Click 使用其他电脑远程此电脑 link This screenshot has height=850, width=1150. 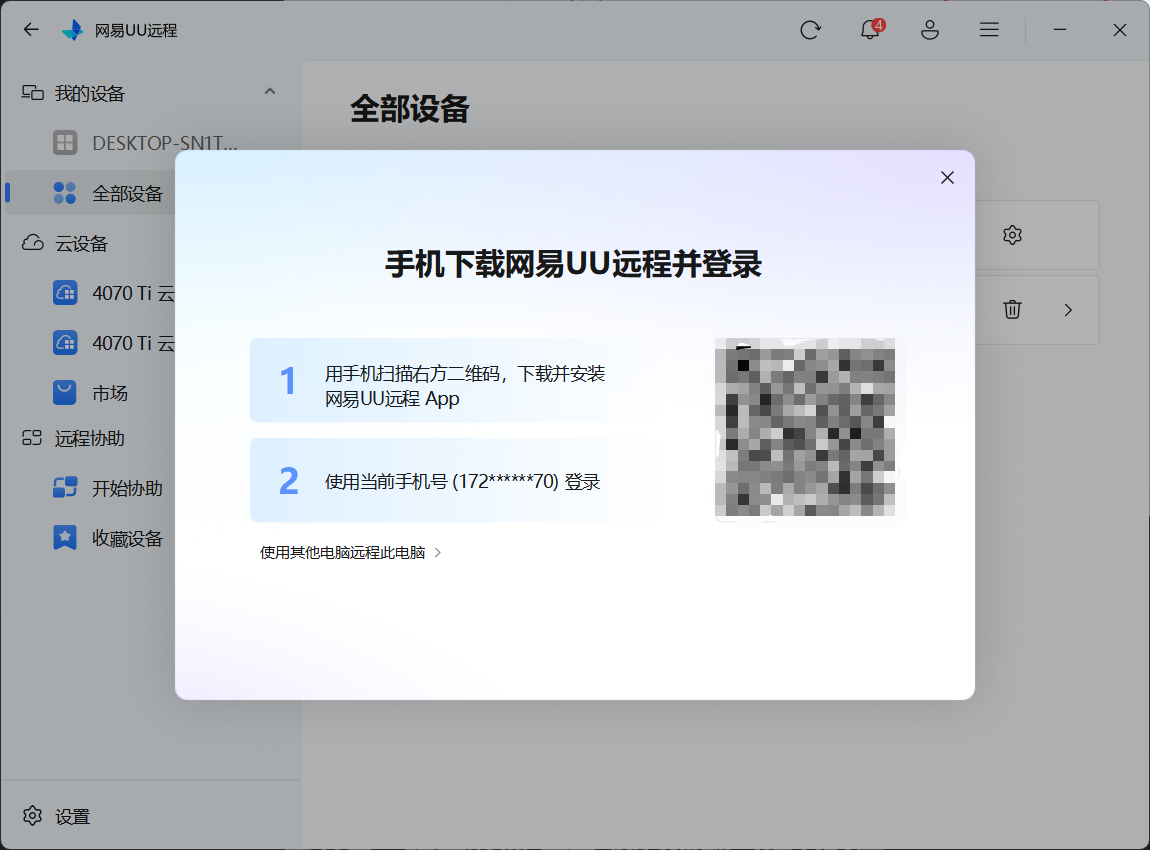pyautogui.click(x=343, y=553)
